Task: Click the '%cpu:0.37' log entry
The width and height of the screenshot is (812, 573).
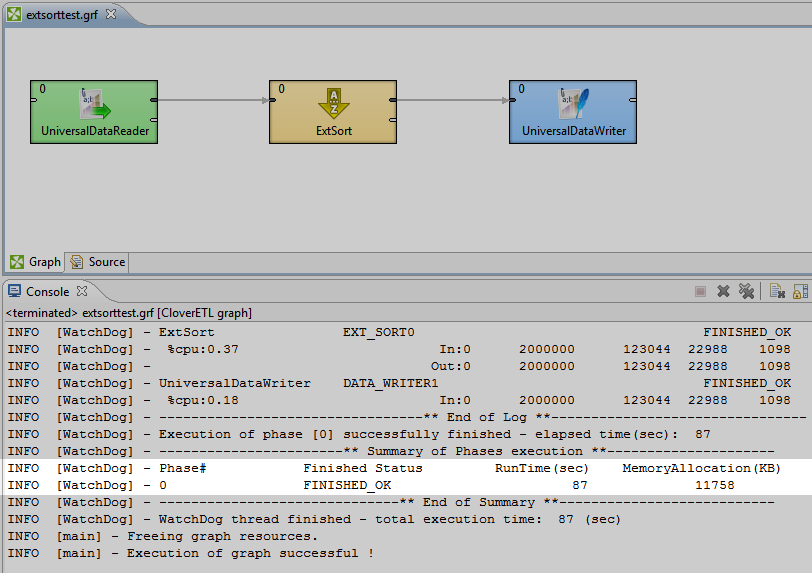Action: 202,349
